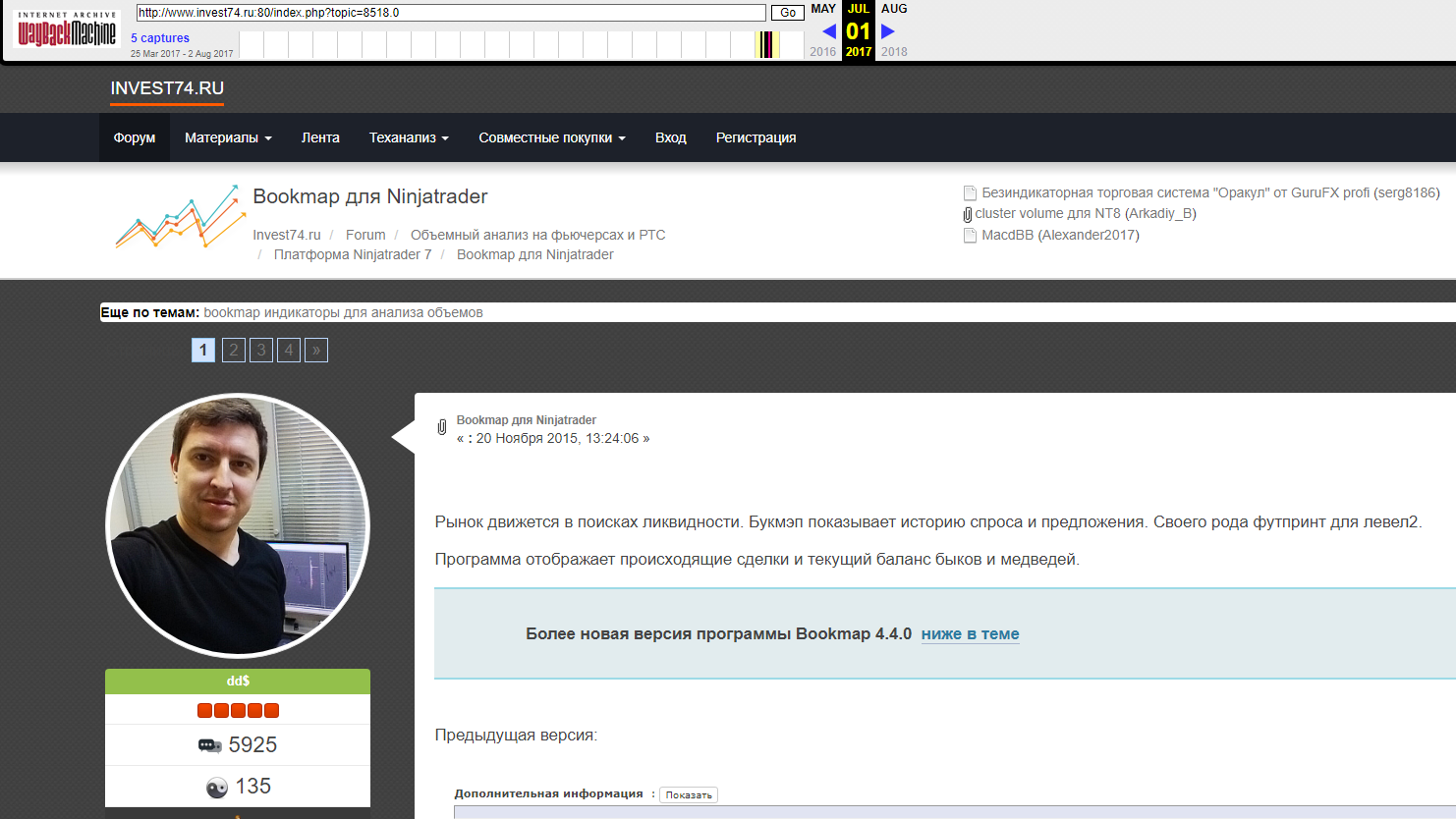Expand the Материалы dropdown menu
Image resolution: width=1456 pixels, height=819 pixels.
[x=228, y=137]
